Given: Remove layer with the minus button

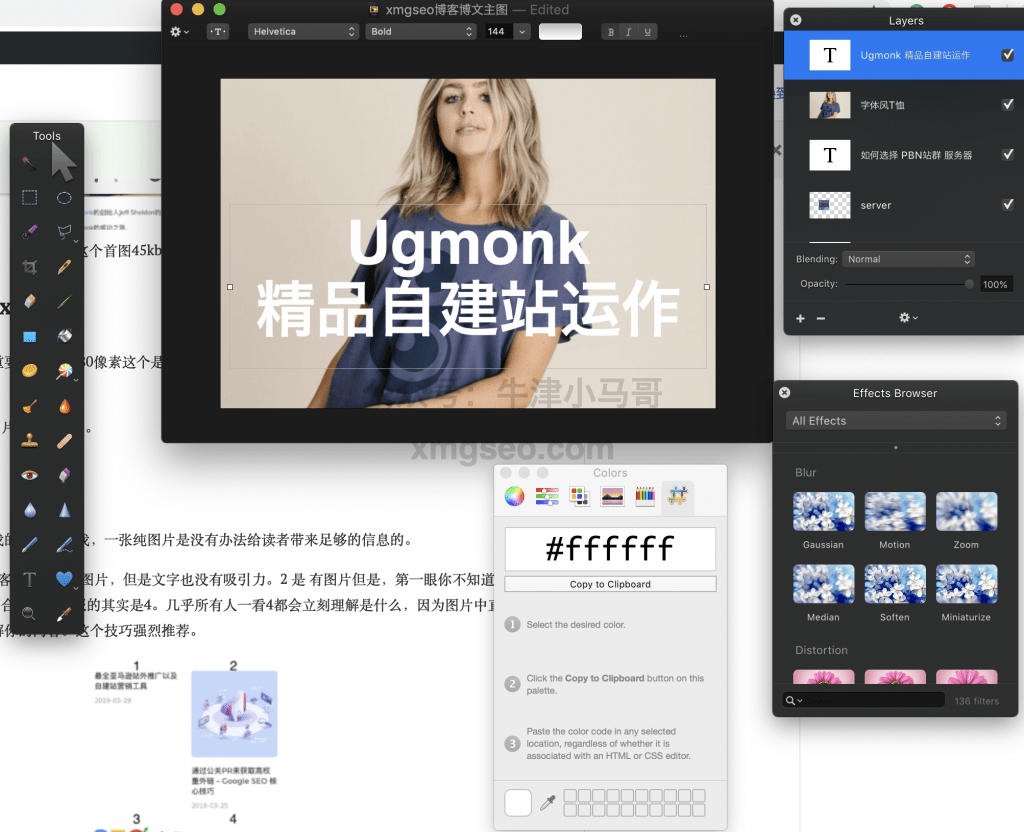Looking at the screenshot, I should click(x=821, y=318).
